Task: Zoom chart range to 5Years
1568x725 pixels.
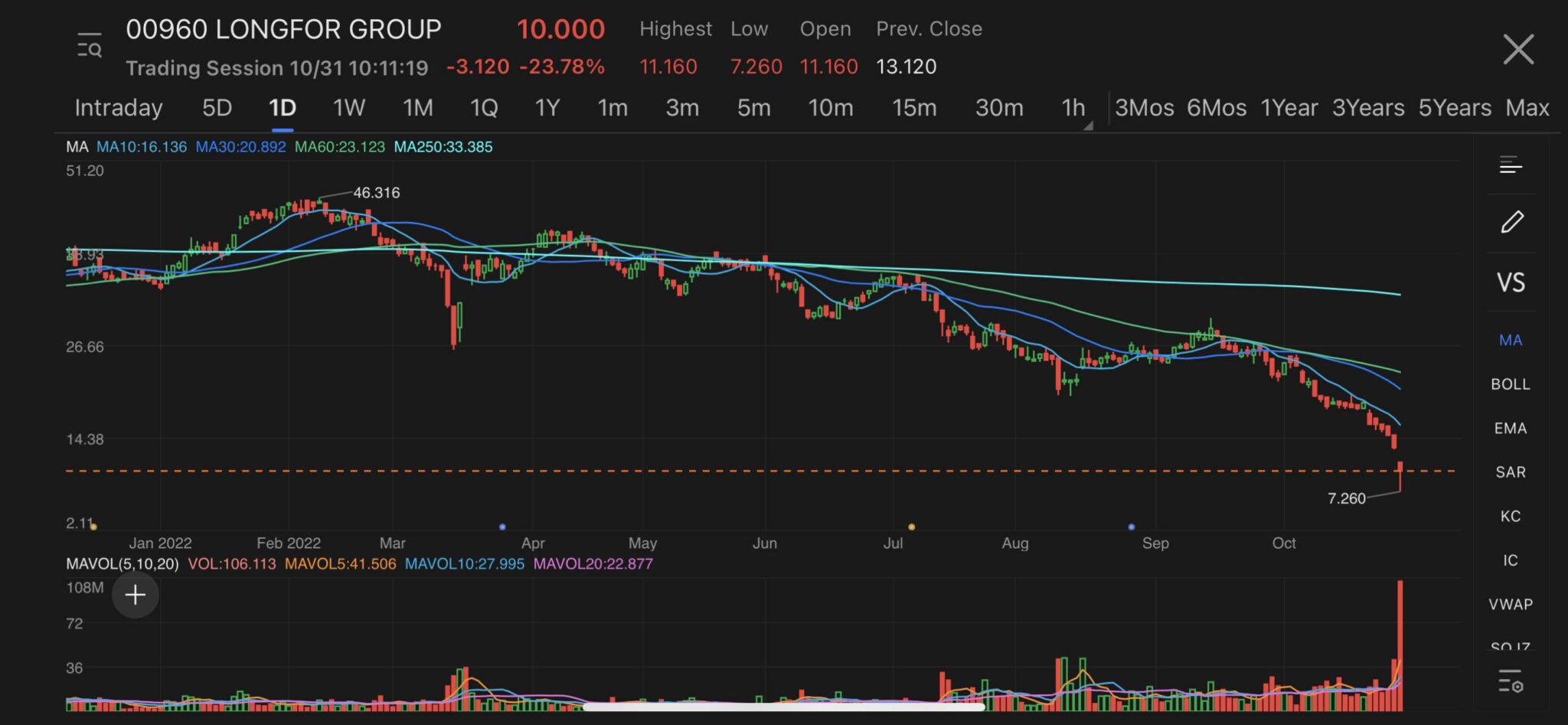Action: point(1455,108)
